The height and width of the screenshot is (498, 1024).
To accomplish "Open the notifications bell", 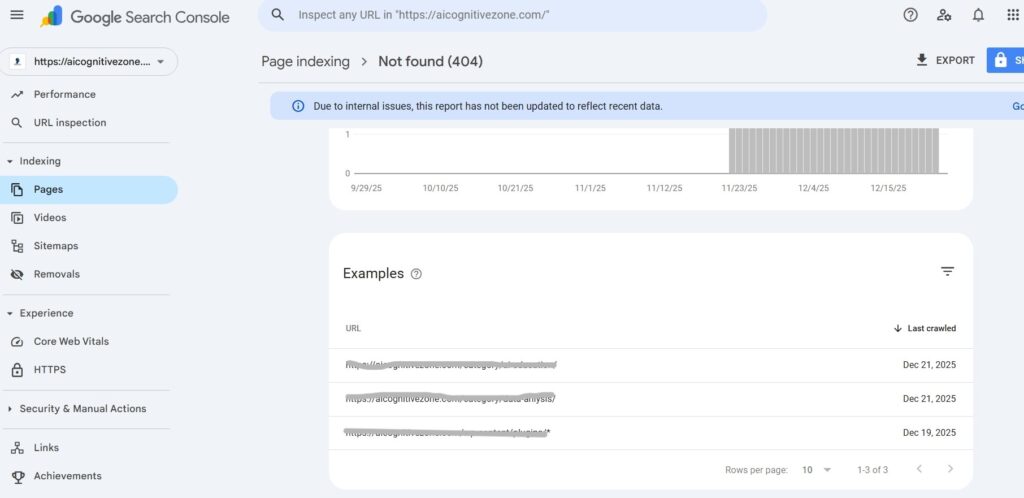I will pos(978,15).
